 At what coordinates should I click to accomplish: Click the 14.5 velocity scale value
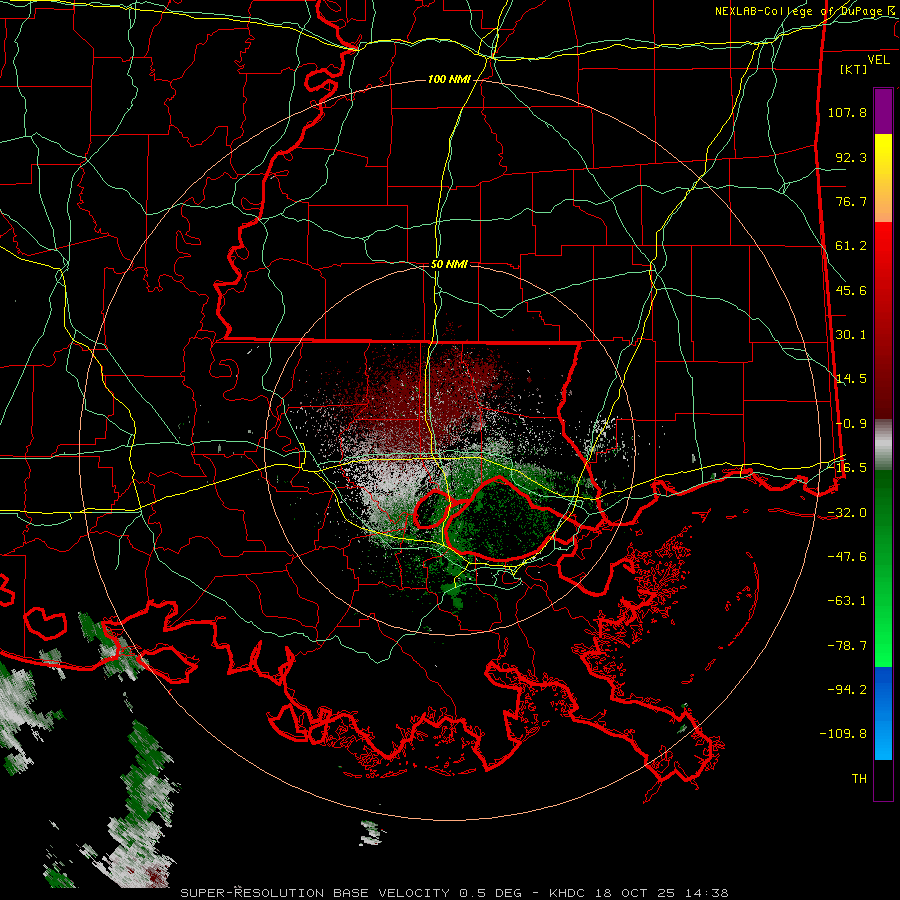pyautogui.click(x=851, y=379)
